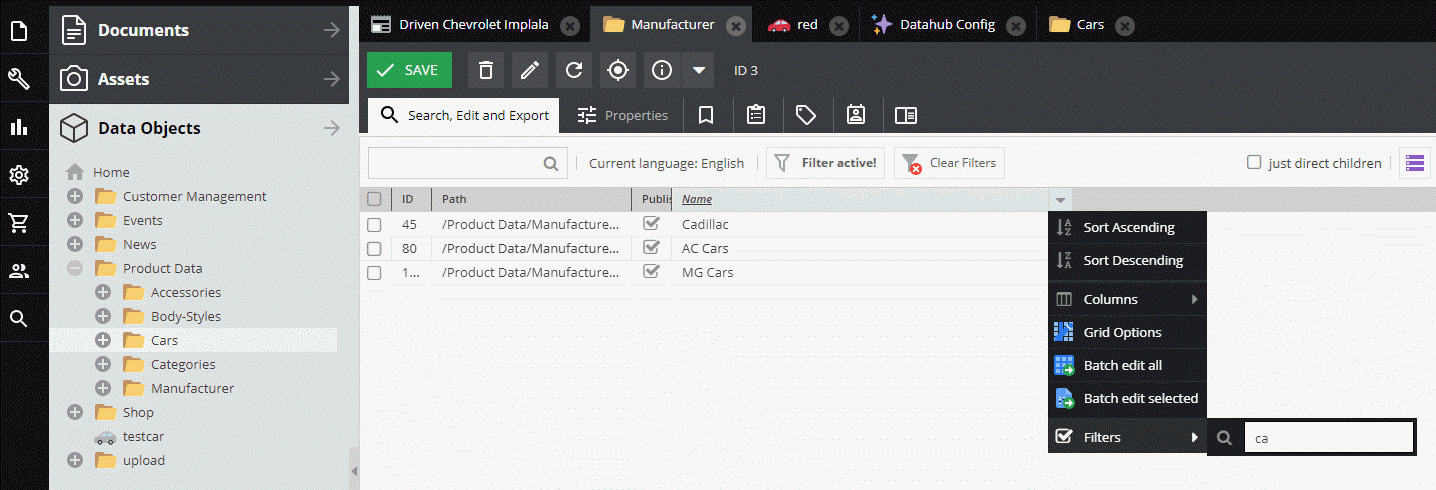The image size is (1436, 490).
Task: Click the Delete trash icon in the toolbar
Action: click(x=486, y=70)
